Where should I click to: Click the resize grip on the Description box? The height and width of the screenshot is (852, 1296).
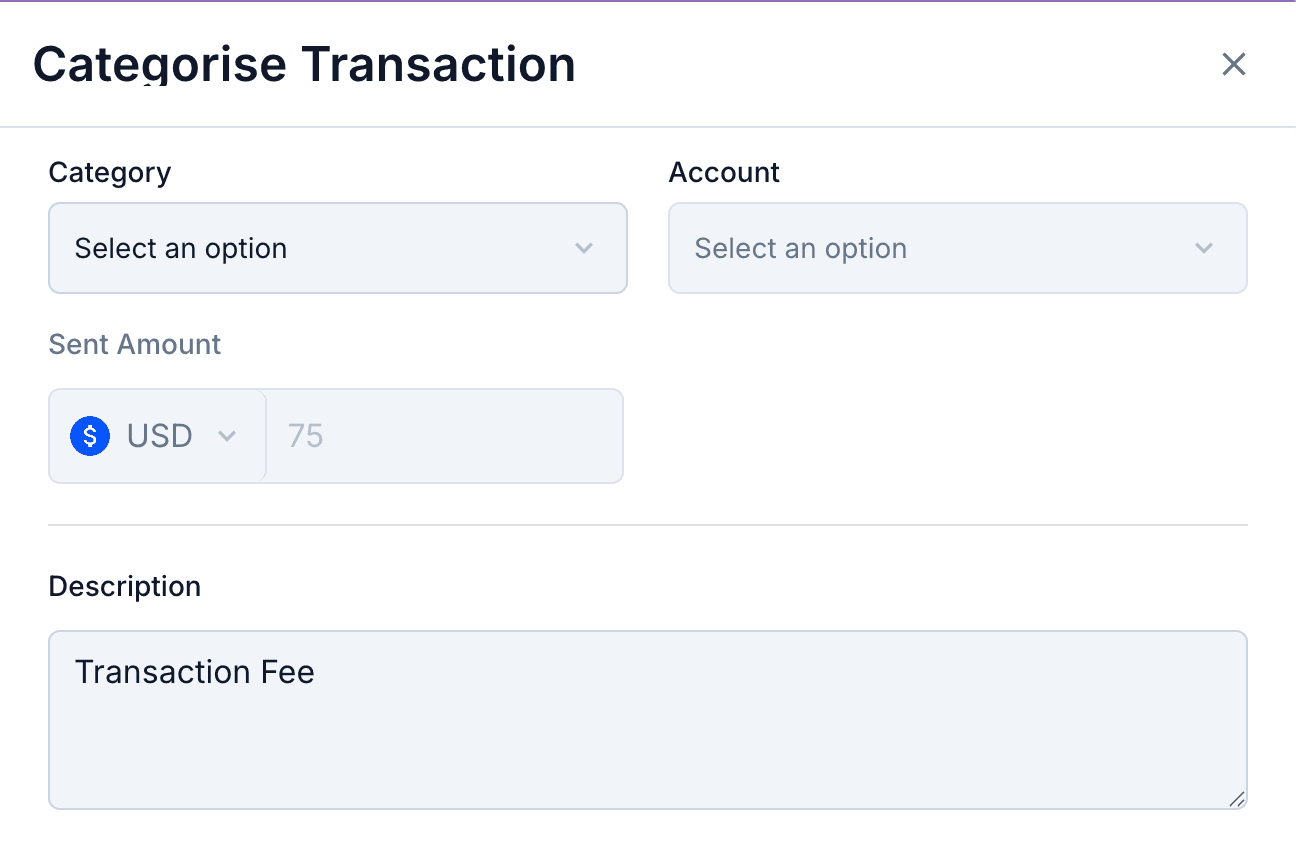point(1238,801)
